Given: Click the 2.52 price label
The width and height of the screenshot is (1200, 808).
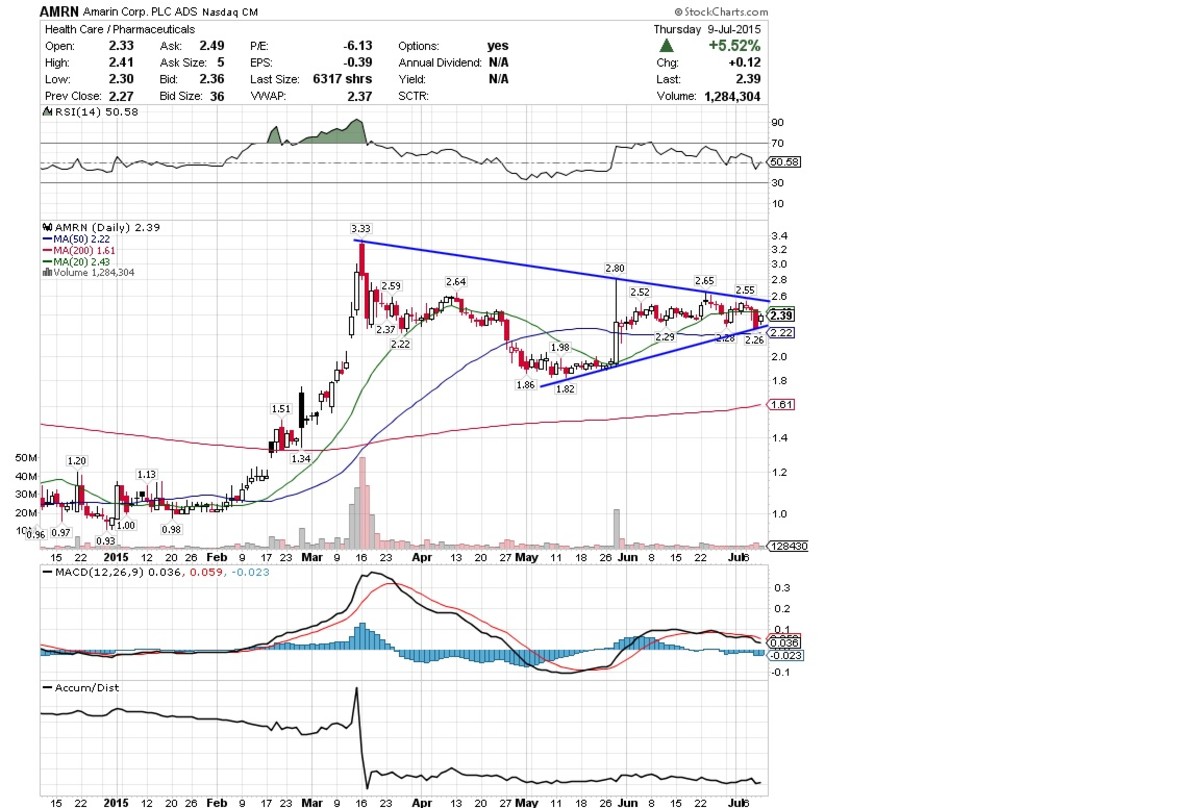Looking at the screenshot, I should (640, 291).
